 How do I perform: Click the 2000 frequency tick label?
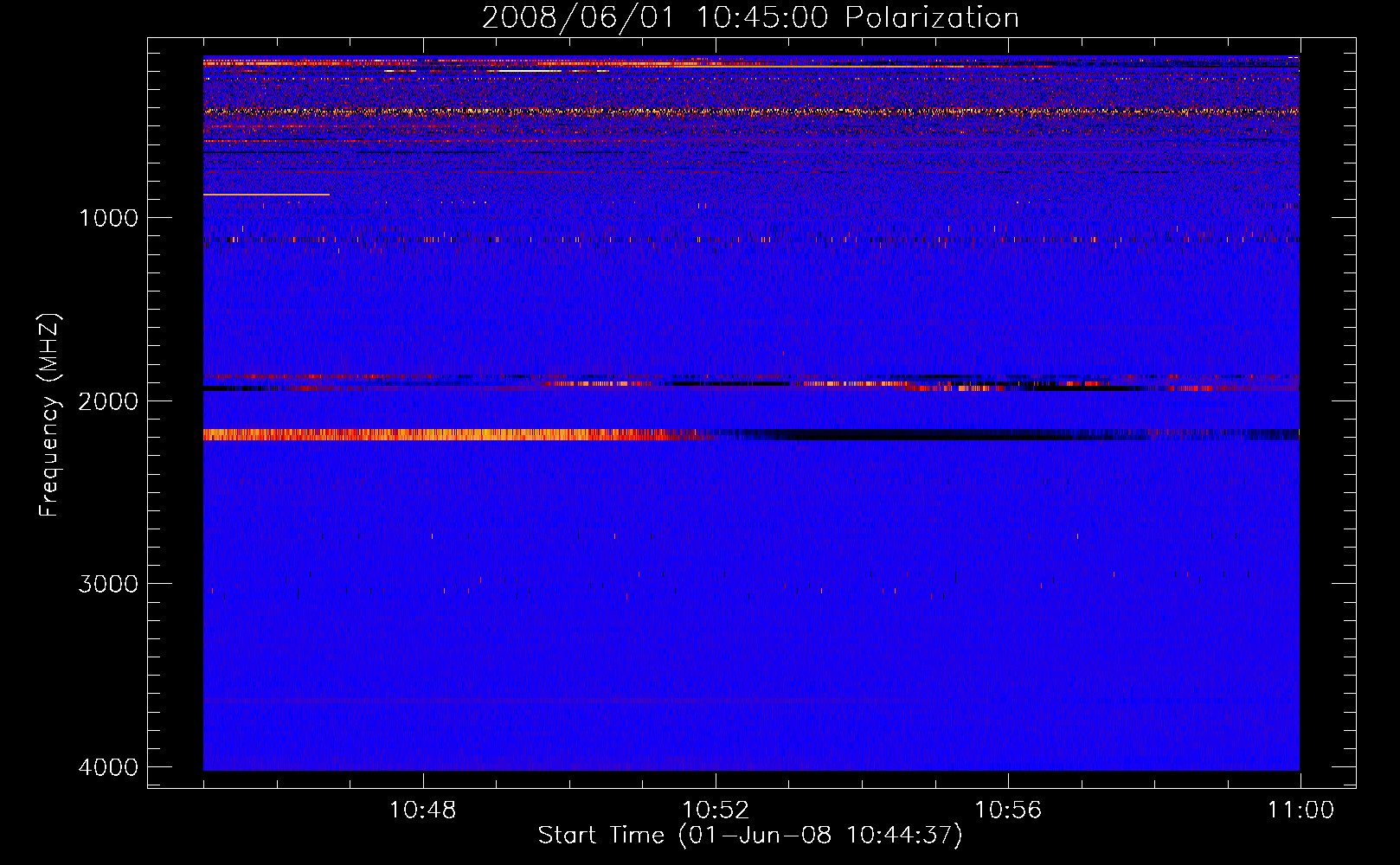tap(108, 400)
